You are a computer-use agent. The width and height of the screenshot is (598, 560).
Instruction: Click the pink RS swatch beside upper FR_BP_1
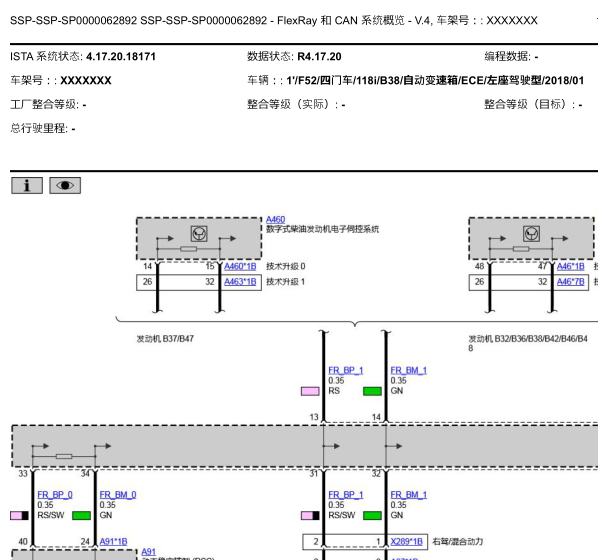[x=310, y=391]
